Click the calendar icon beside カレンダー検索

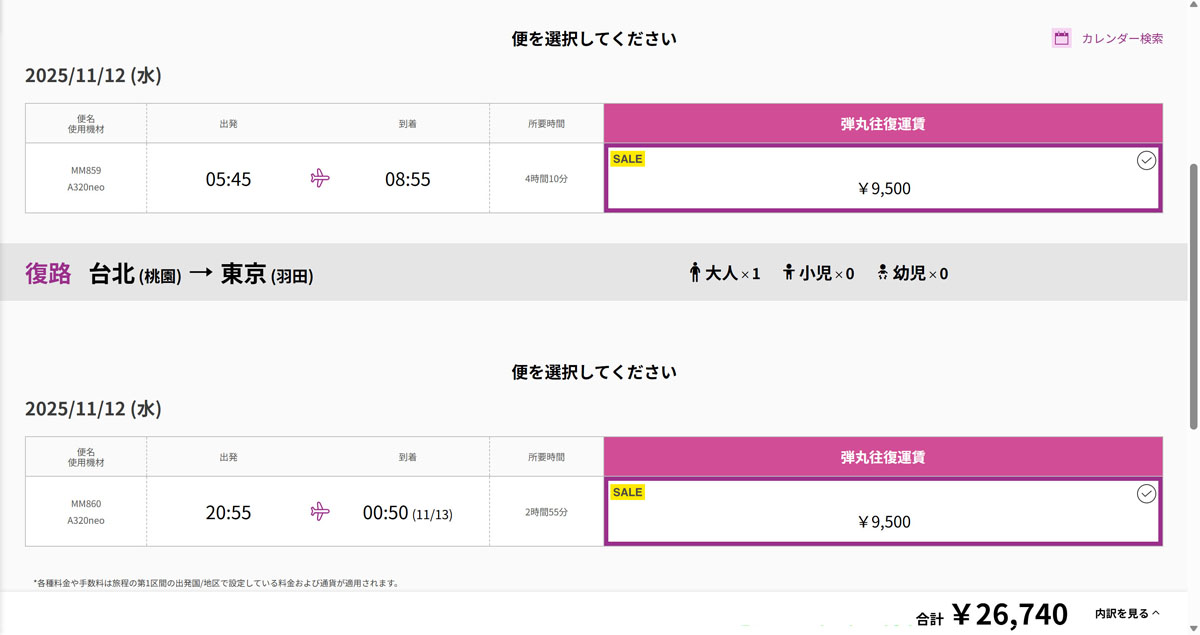pos(1061,39)
